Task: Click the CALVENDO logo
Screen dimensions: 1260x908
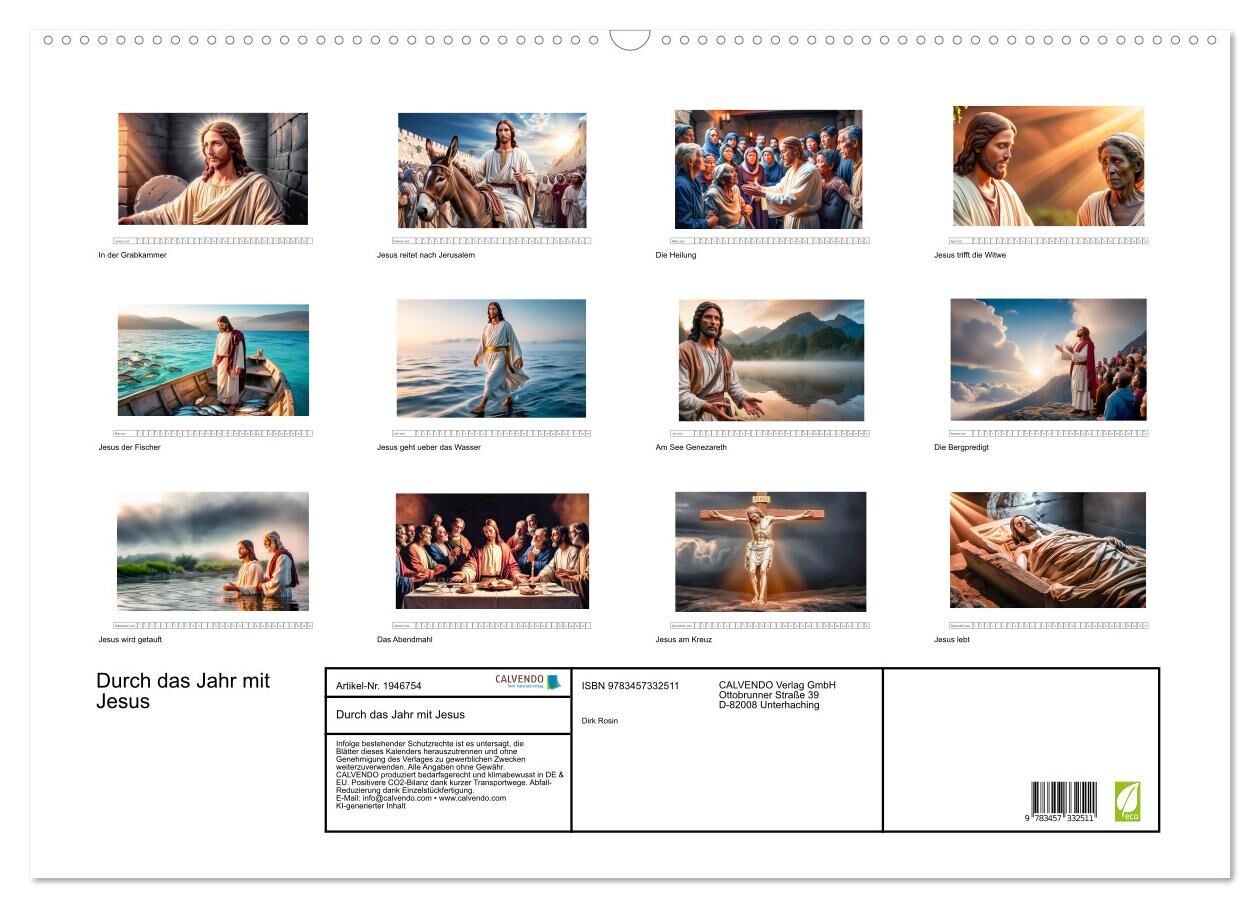Action: (x=527, y=682)
